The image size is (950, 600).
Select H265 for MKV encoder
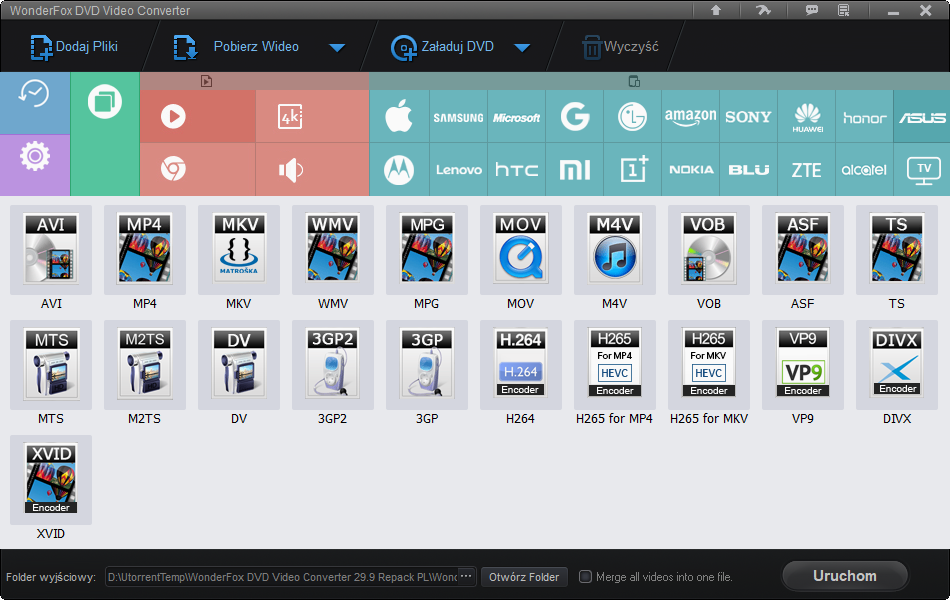(x=708, y=365)
